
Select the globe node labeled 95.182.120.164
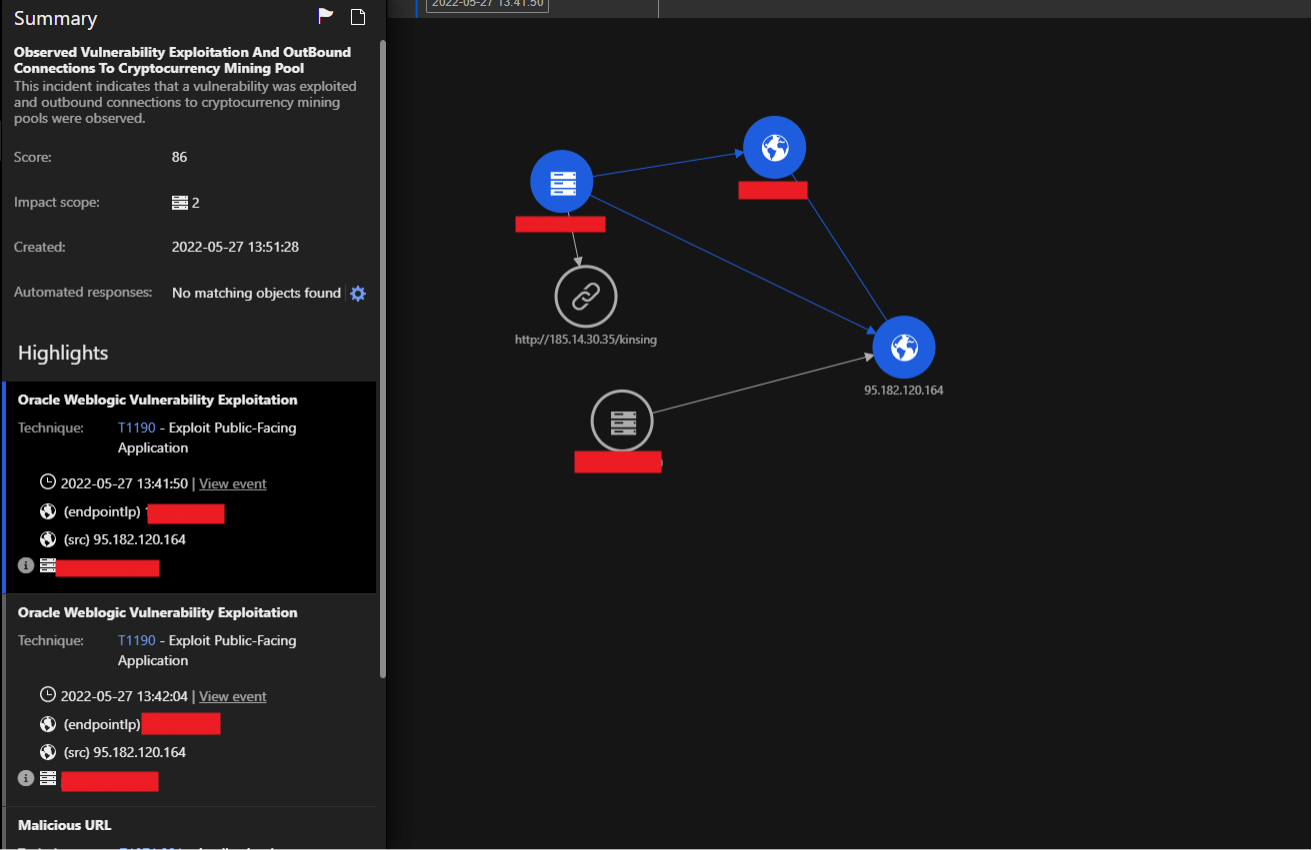point(903,347)
